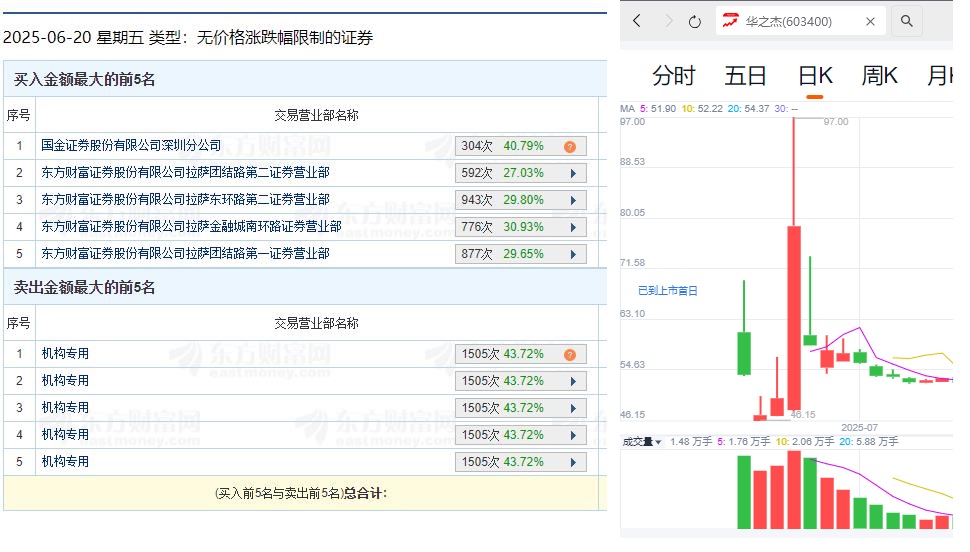Click 交易营业部名称 header in the buy table

316,115
